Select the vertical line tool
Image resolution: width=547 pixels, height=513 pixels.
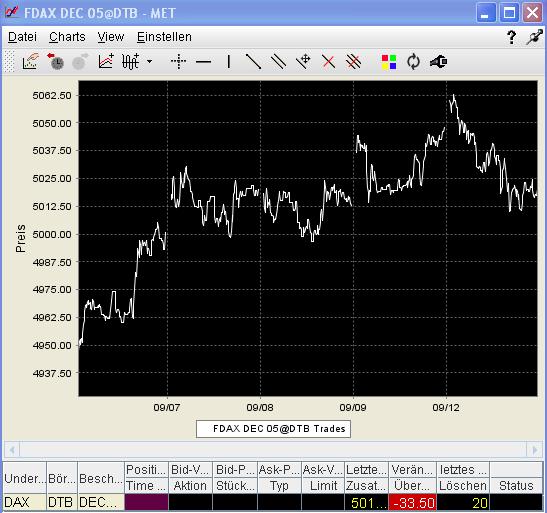click(x=228, y=62)
